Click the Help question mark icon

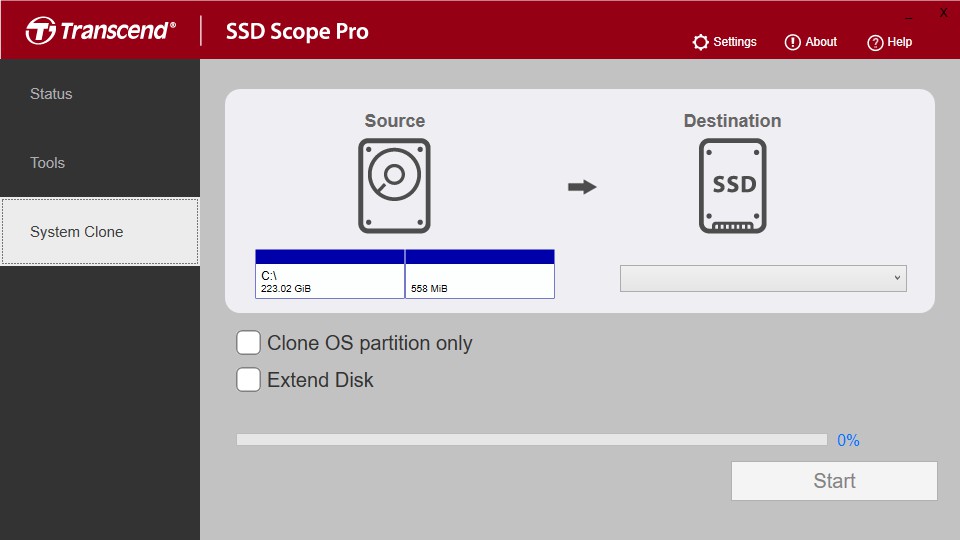click(x=875, y=42)
